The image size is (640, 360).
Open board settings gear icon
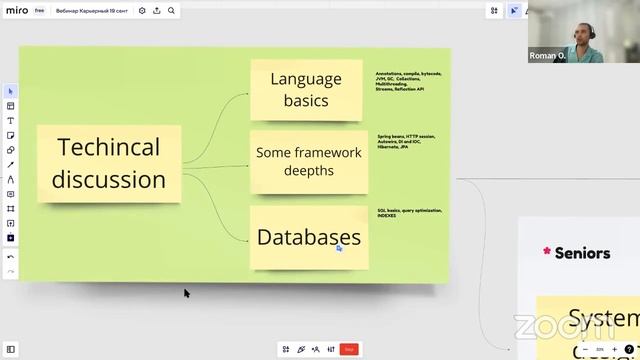click(x=142, y=11)
